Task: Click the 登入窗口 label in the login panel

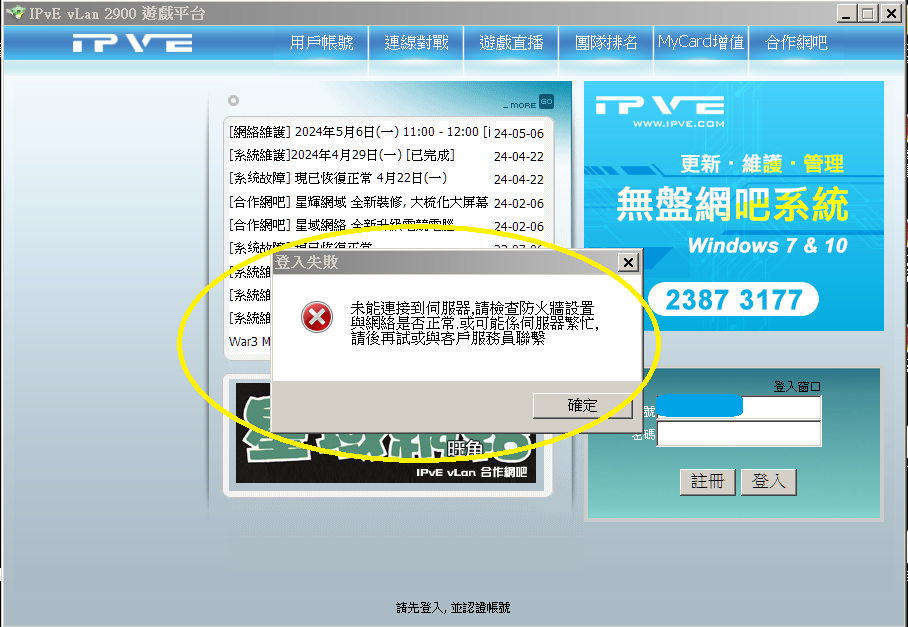Action: [x=797, y=386]
